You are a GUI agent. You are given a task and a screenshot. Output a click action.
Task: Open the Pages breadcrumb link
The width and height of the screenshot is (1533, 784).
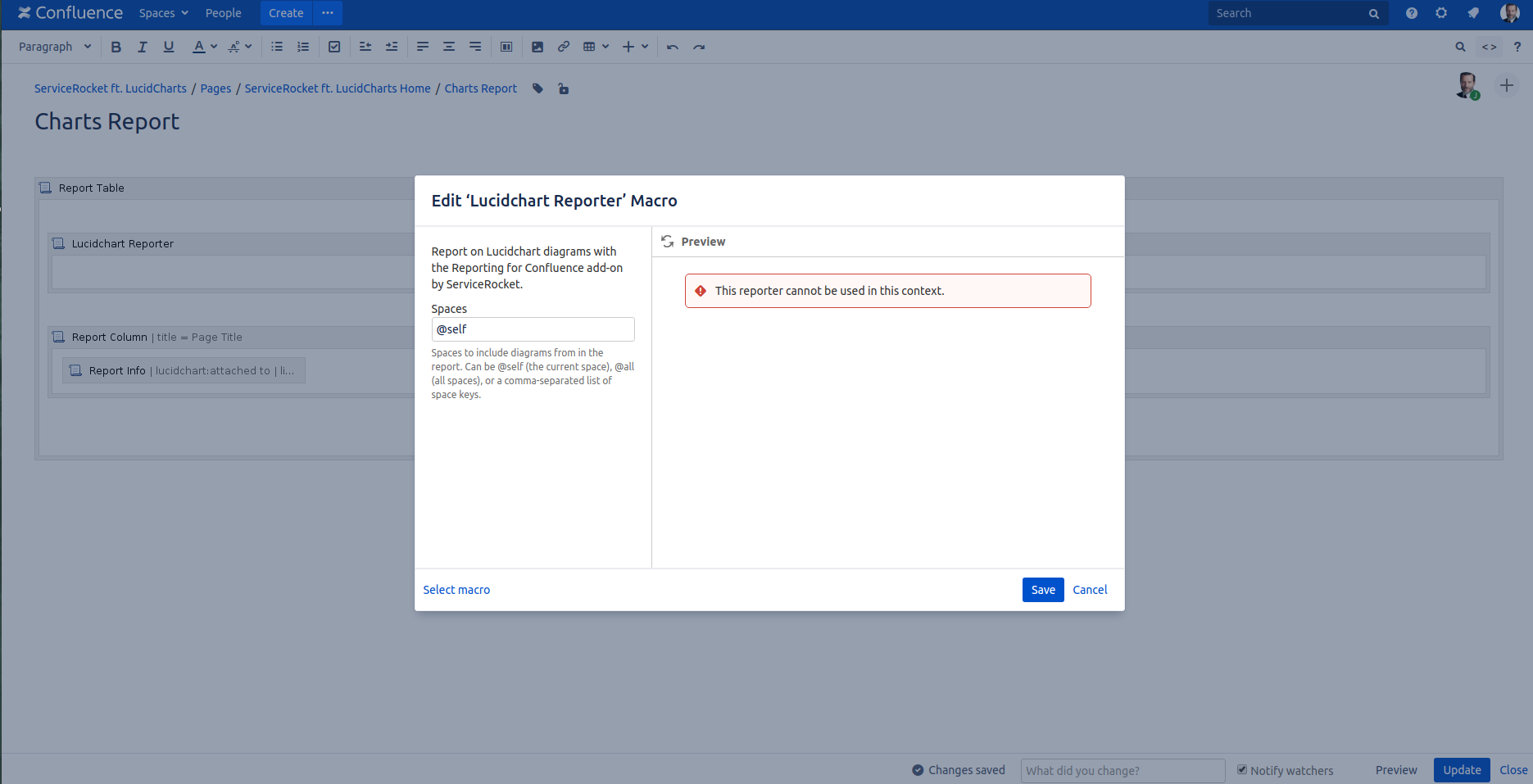click(x=215, y=88)
